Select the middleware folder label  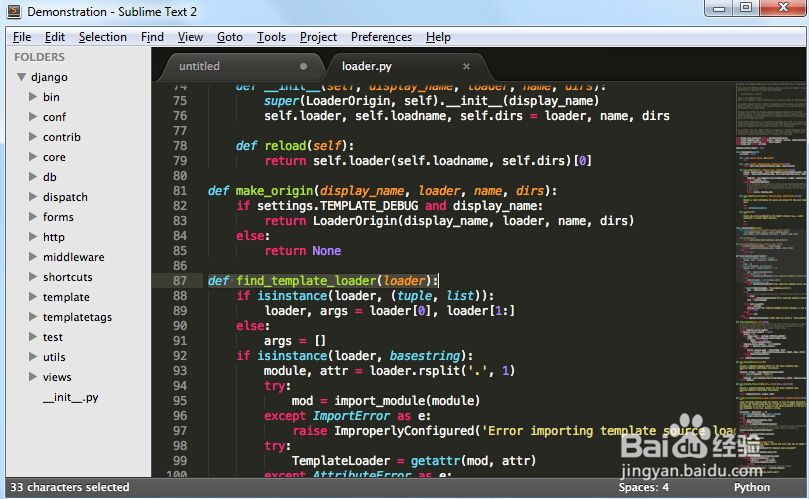click(x=74, y=257)
